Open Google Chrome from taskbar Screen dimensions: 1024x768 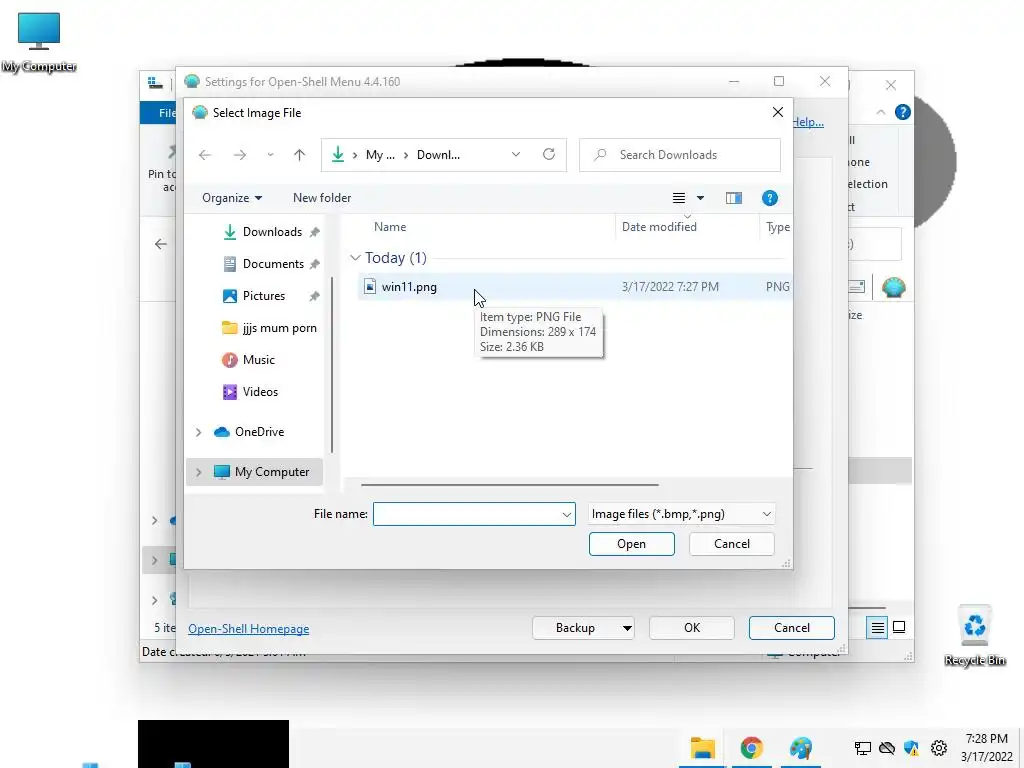click(752, 748)
